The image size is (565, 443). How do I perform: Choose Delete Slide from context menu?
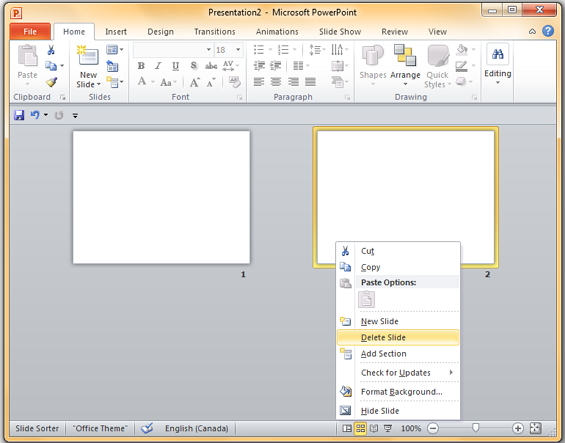point(398,337)
